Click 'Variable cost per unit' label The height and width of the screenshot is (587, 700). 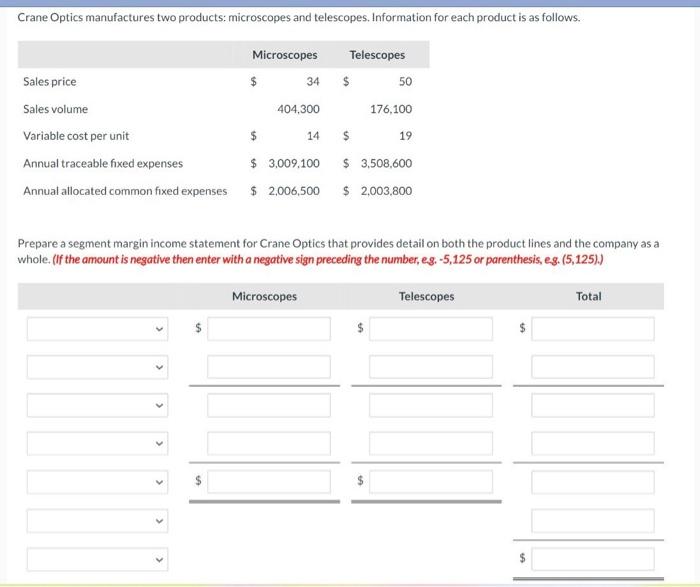(76, 136)
